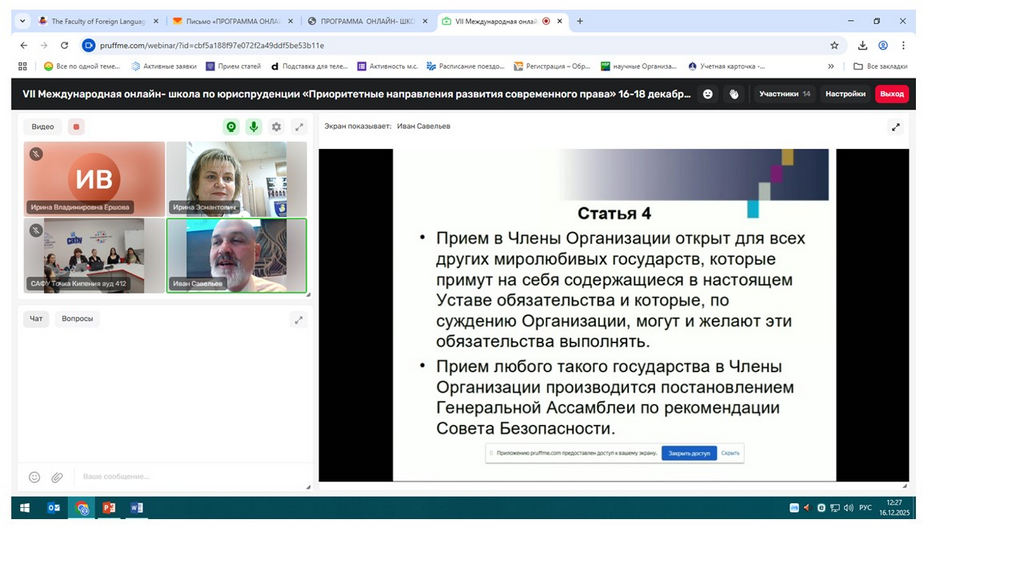Expand the shared screen to fullscreen
1024x576 pixels.
(x=895, y=127)
